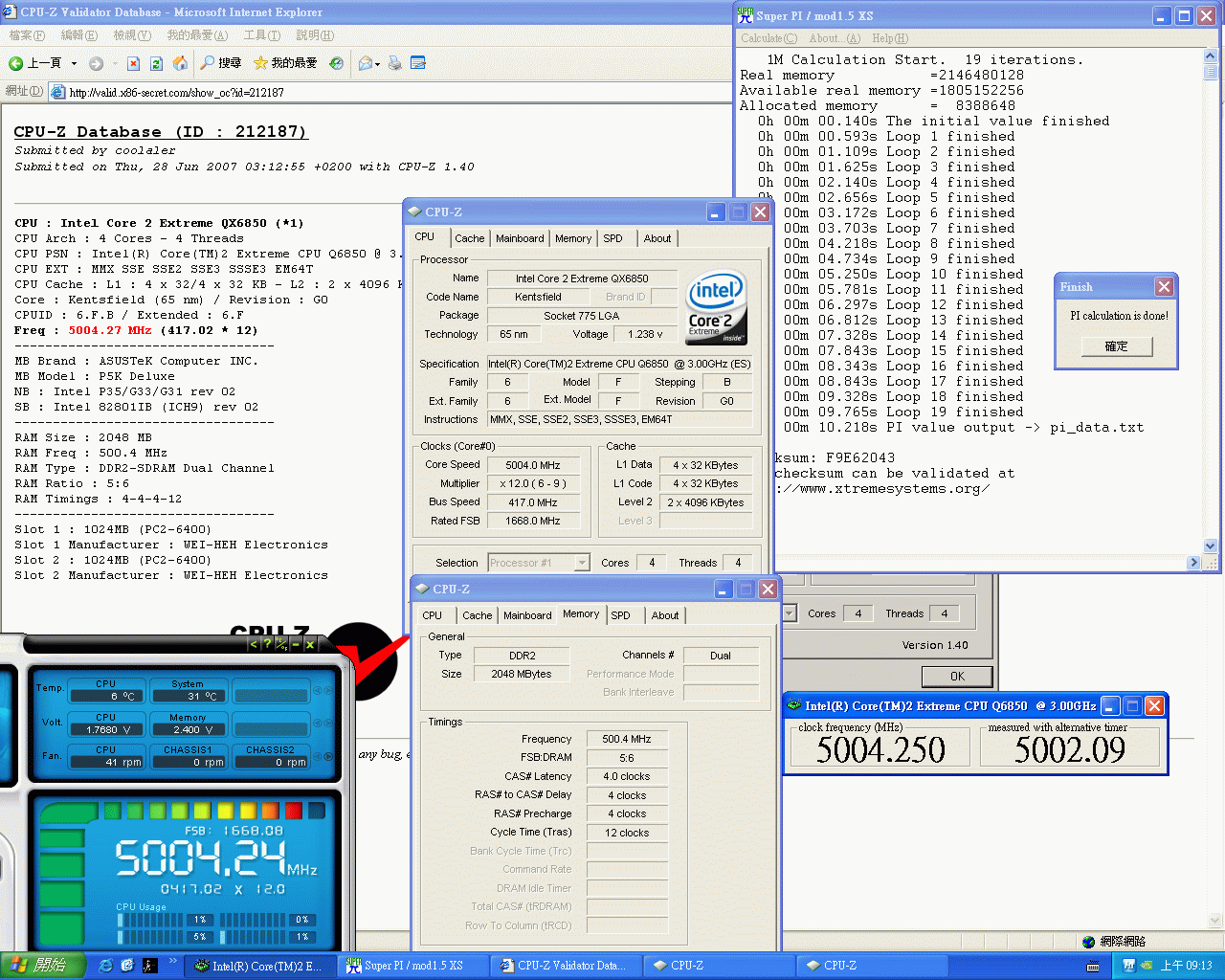Screen dimensions: 1225x980
Task: Switch to the Mainboard tab in top CPU-Z window
Action: (520, 238)
